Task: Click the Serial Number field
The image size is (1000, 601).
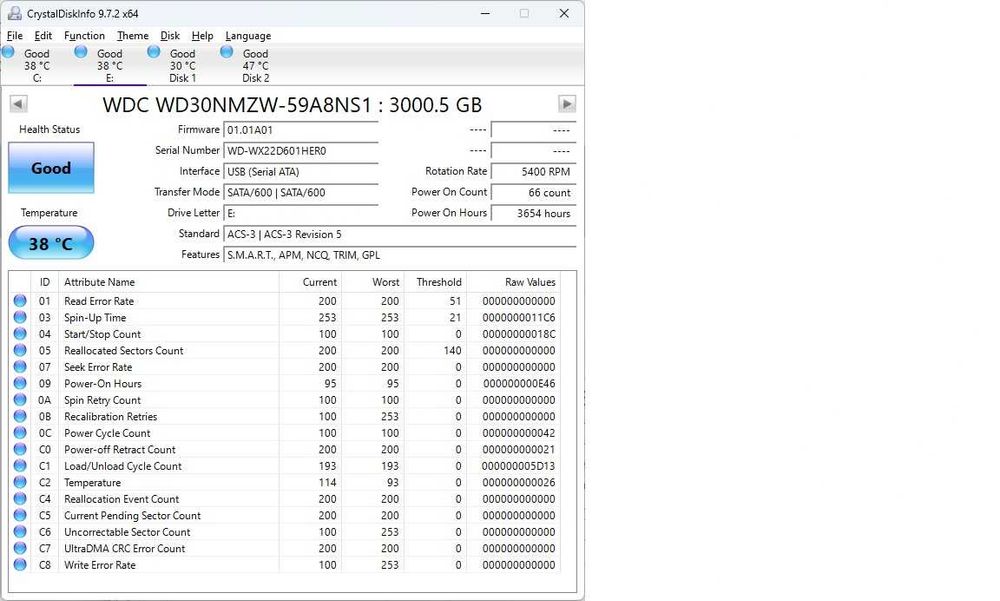Action: [x=301, y=151]
